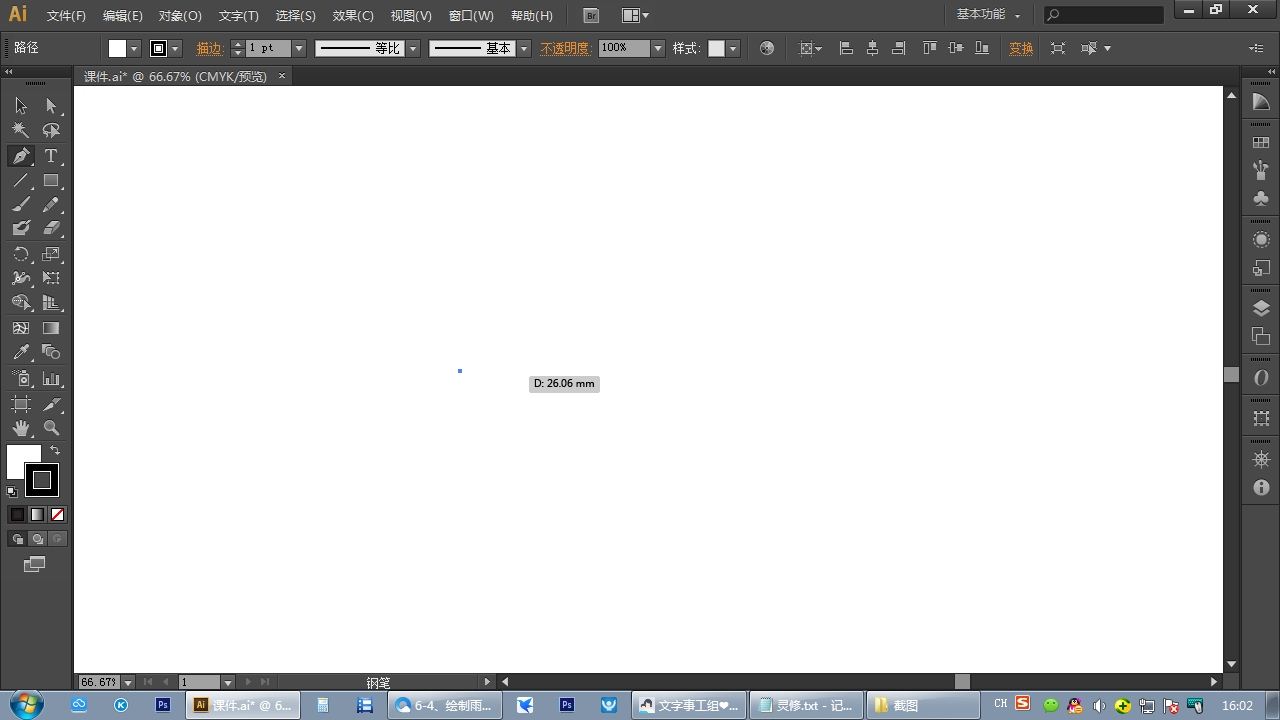Open the 基本功能 workspace switcher
The width and height of the screenshot is (1280, 720).
(x=988, y=15)
